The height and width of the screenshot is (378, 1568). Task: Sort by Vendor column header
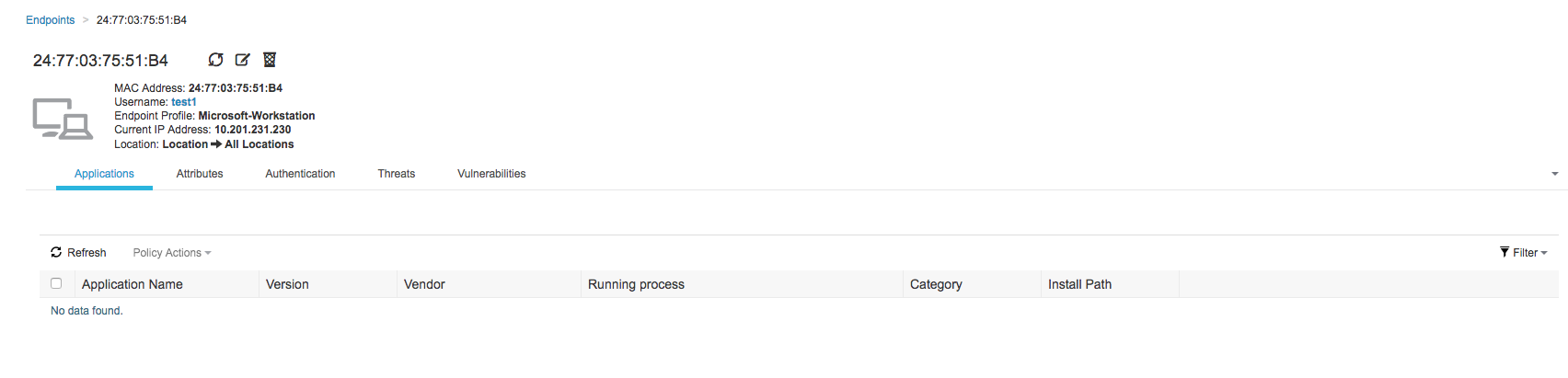coord(424,284)
